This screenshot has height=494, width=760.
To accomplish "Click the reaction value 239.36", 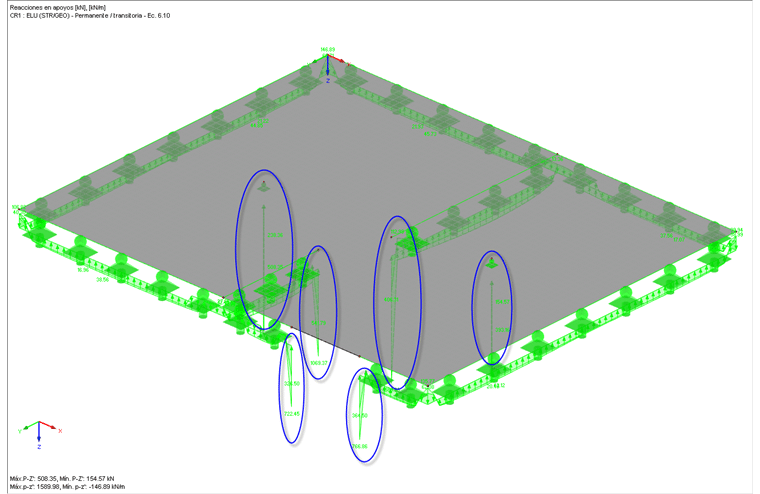I will pyautogui.click(x=275, y=235).
